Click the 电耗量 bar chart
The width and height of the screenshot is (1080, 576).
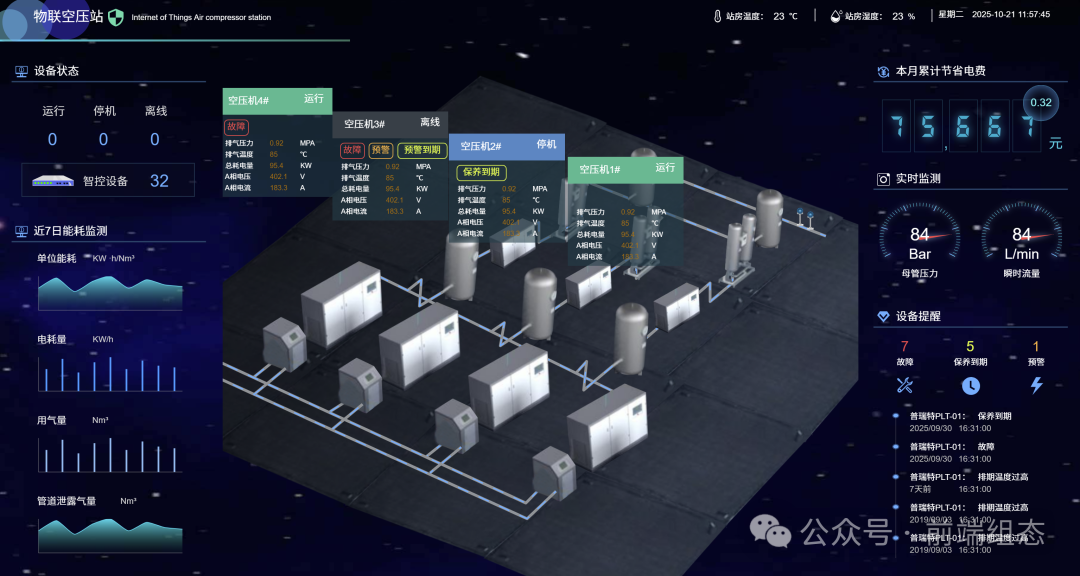pos(110,373)
